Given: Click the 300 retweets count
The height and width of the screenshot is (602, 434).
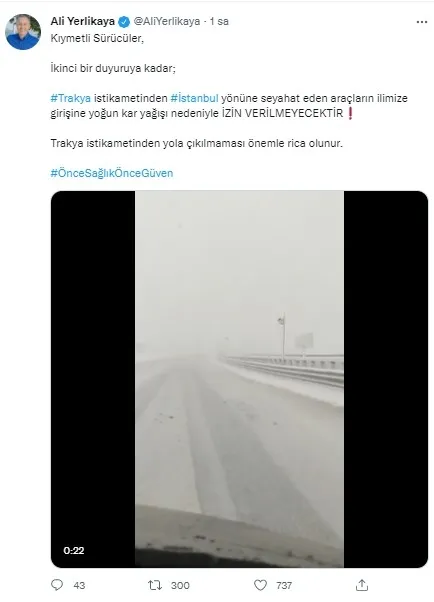Looking at the screenshot, I should click(180, 585).
